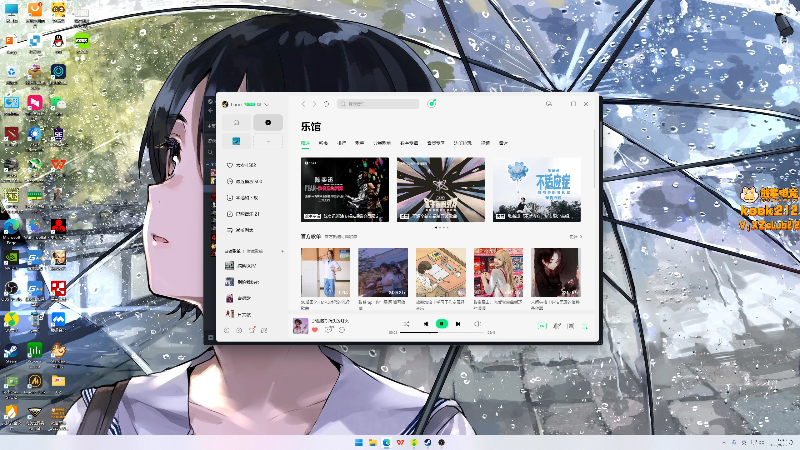
Task: Open the QQ penguin desktop icon
Action: tap(58, 43)
